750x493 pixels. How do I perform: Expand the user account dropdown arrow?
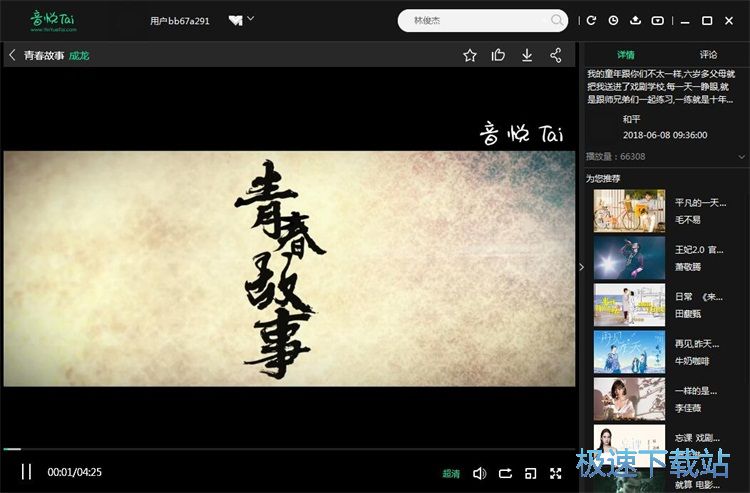click(x=251, y=19)
